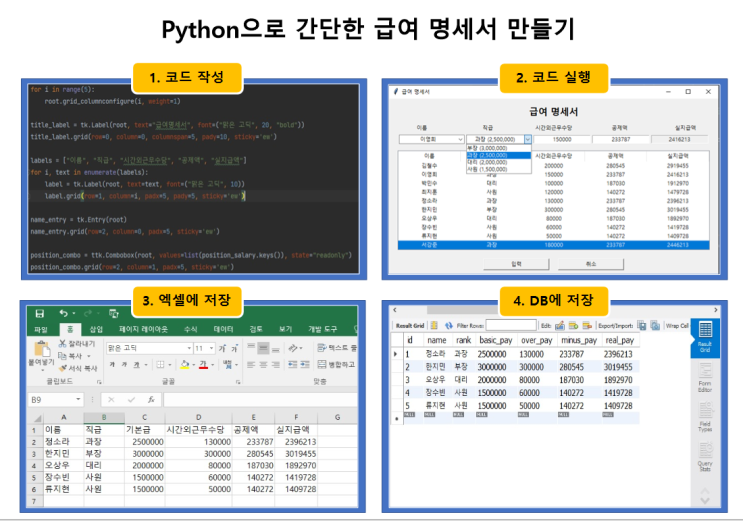Click the Excel formula bar input
This screenshot has height=521, width=743.
[261, 400]
